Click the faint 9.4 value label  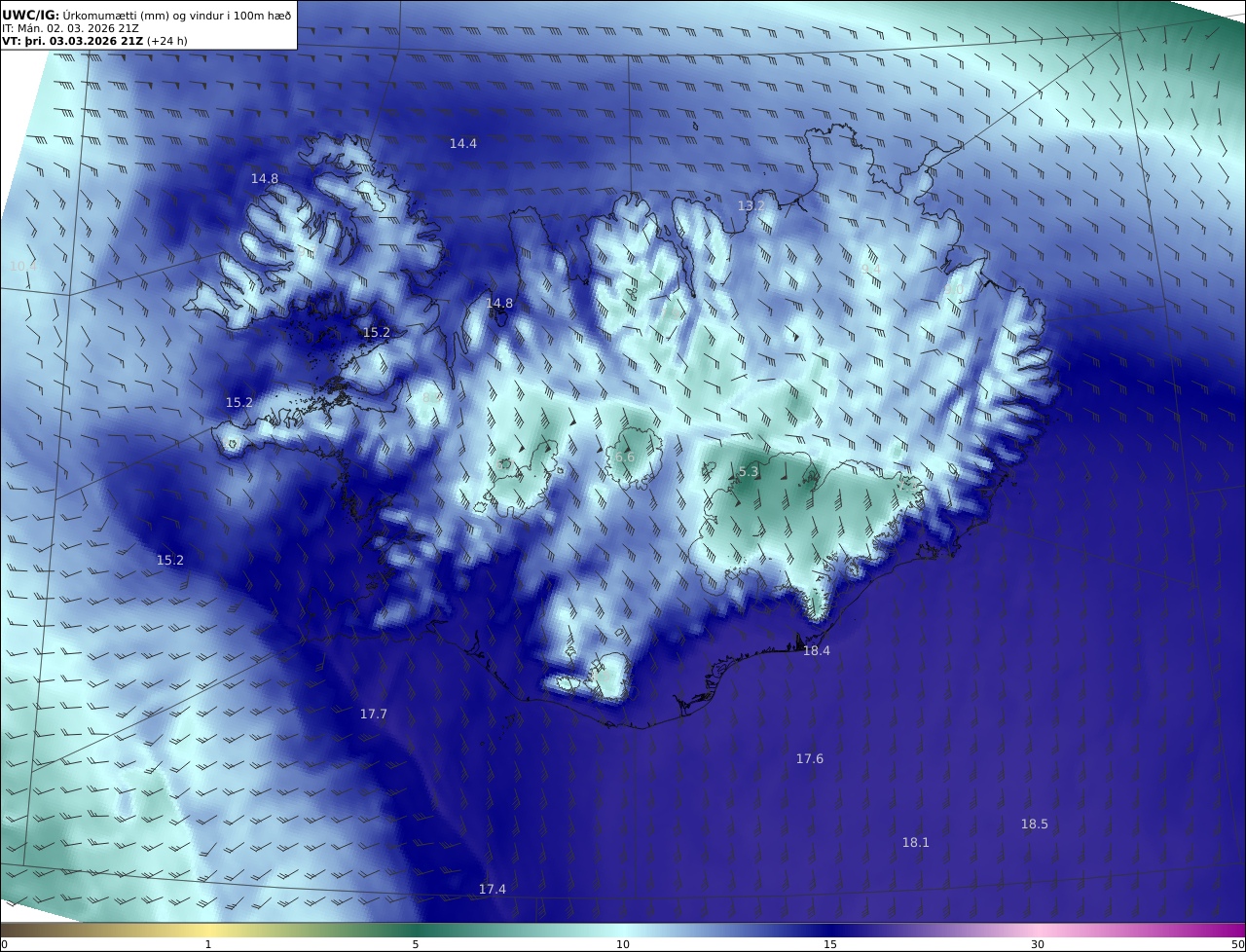point(870,269)
